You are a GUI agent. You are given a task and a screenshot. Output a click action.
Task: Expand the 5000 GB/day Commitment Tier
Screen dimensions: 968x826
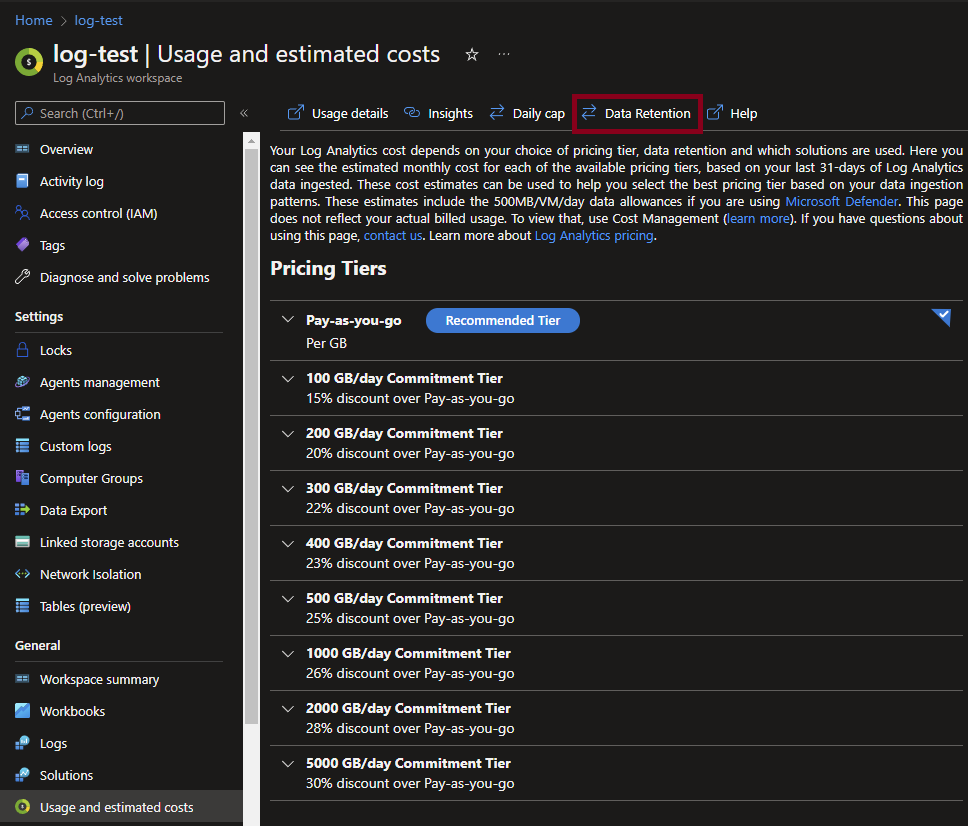pos(288,763)
